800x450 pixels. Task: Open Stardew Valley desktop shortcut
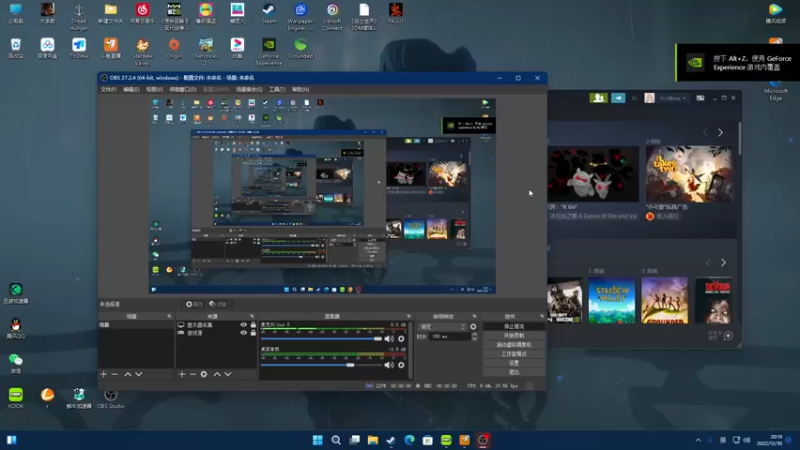tap(142, 52)
